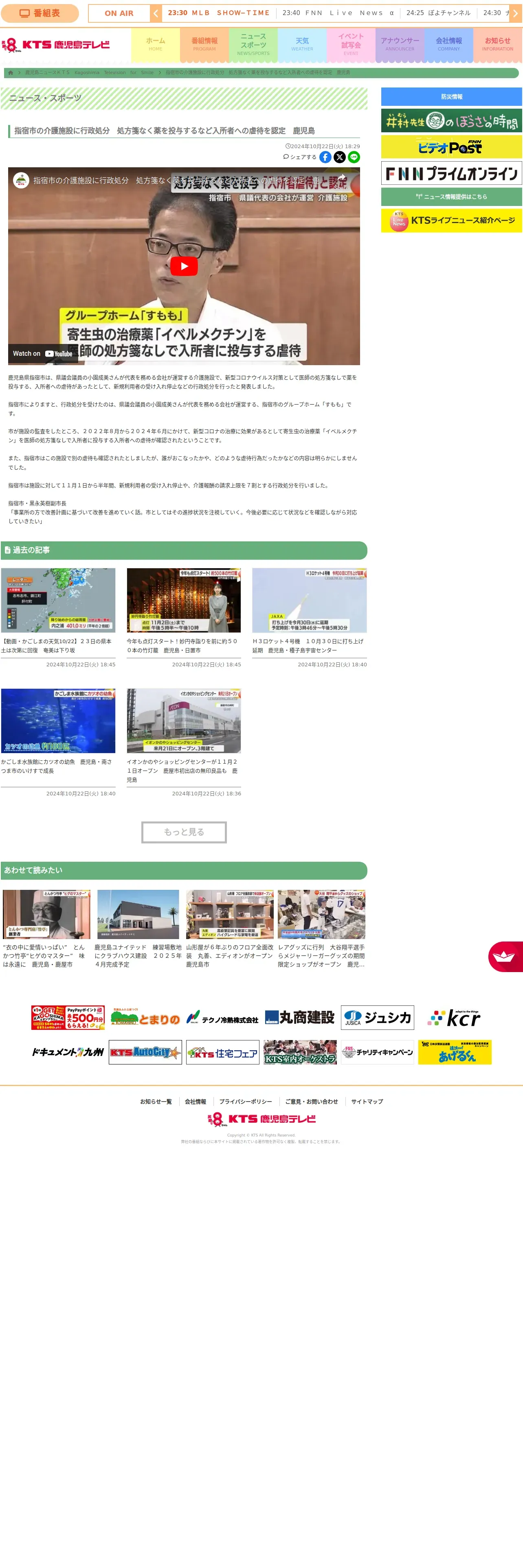Open FNNプライムオンライン banner

451,173
